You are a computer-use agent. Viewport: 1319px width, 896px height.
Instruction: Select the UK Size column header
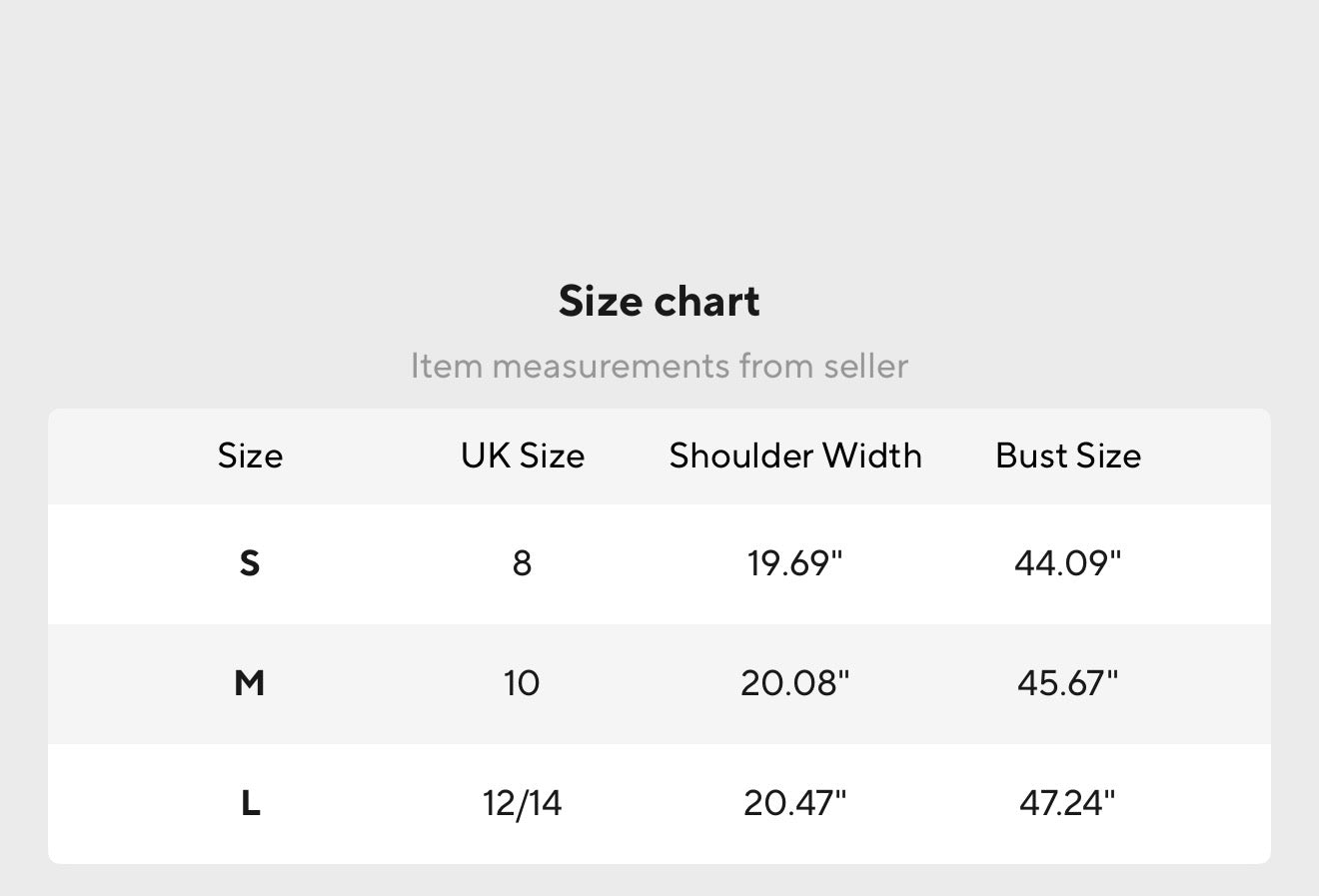523,455
